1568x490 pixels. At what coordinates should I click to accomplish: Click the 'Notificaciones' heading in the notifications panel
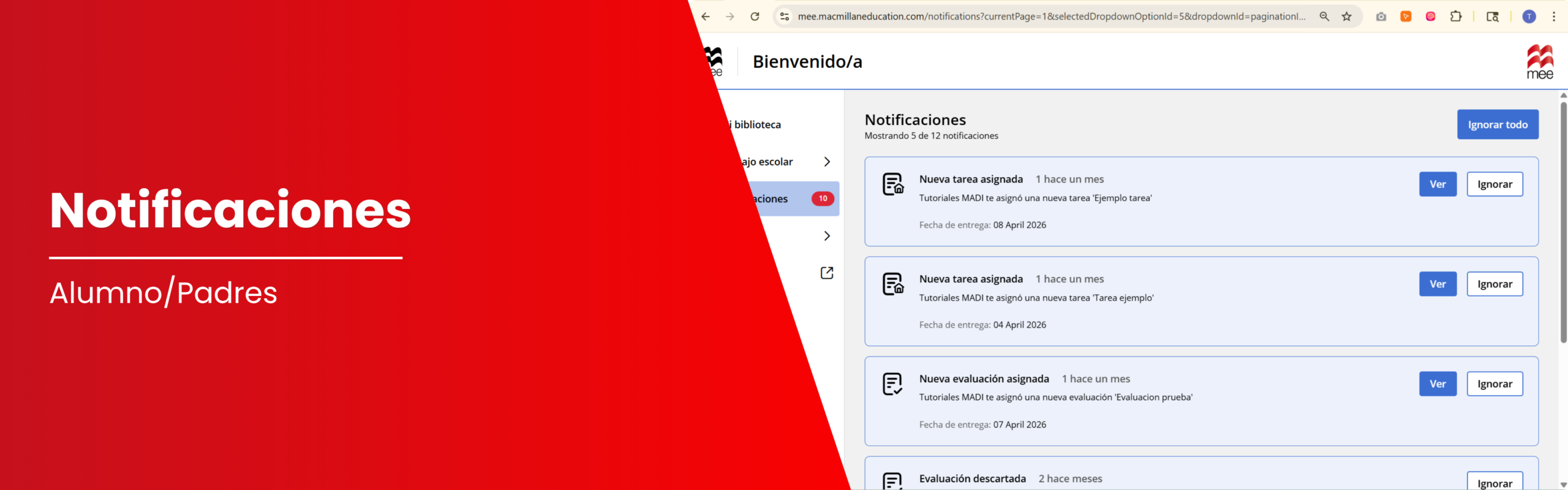coord(915,119)
